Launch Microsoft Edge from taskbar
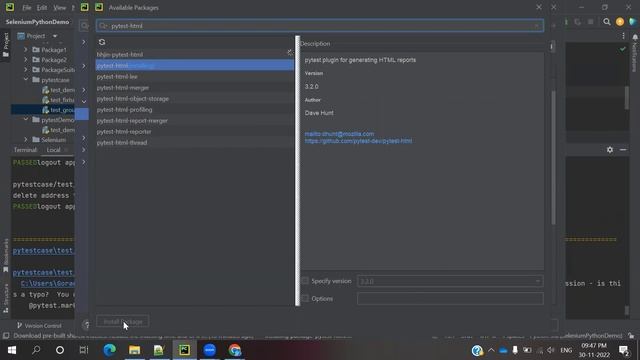The height and width of the screenshot is (360, 640). coord(109,350)
